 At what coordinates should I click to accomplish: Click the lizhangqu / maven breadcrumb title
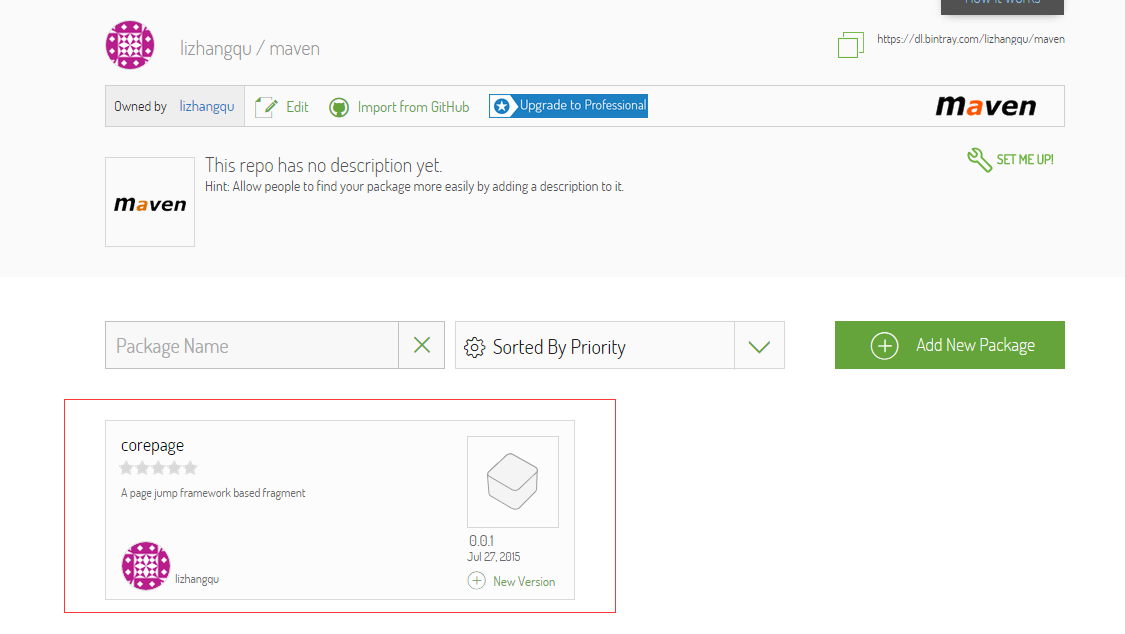point(250,49)
